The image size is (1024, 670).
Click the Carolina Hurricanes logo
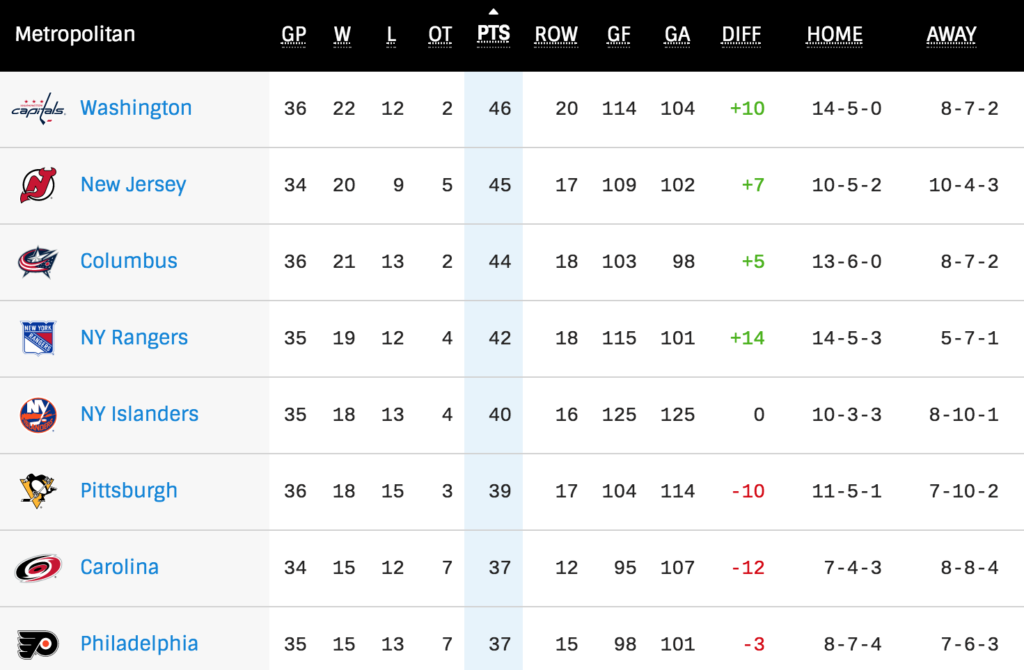pyautogui.click(x=38, y=567)
